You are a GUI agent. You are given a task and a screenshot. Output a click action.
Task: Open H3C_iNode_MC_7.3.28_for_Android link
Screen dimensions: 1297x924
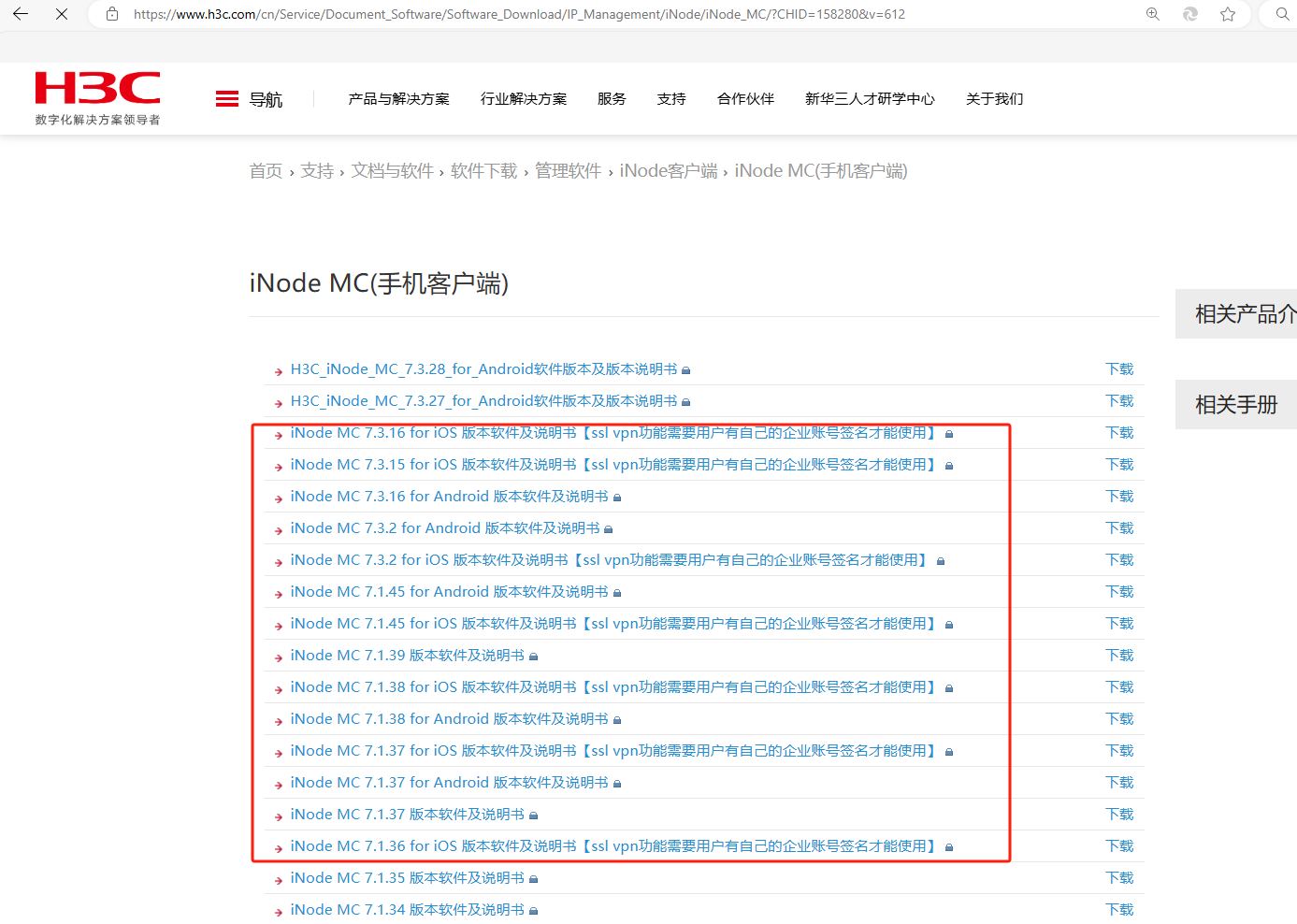483,369
